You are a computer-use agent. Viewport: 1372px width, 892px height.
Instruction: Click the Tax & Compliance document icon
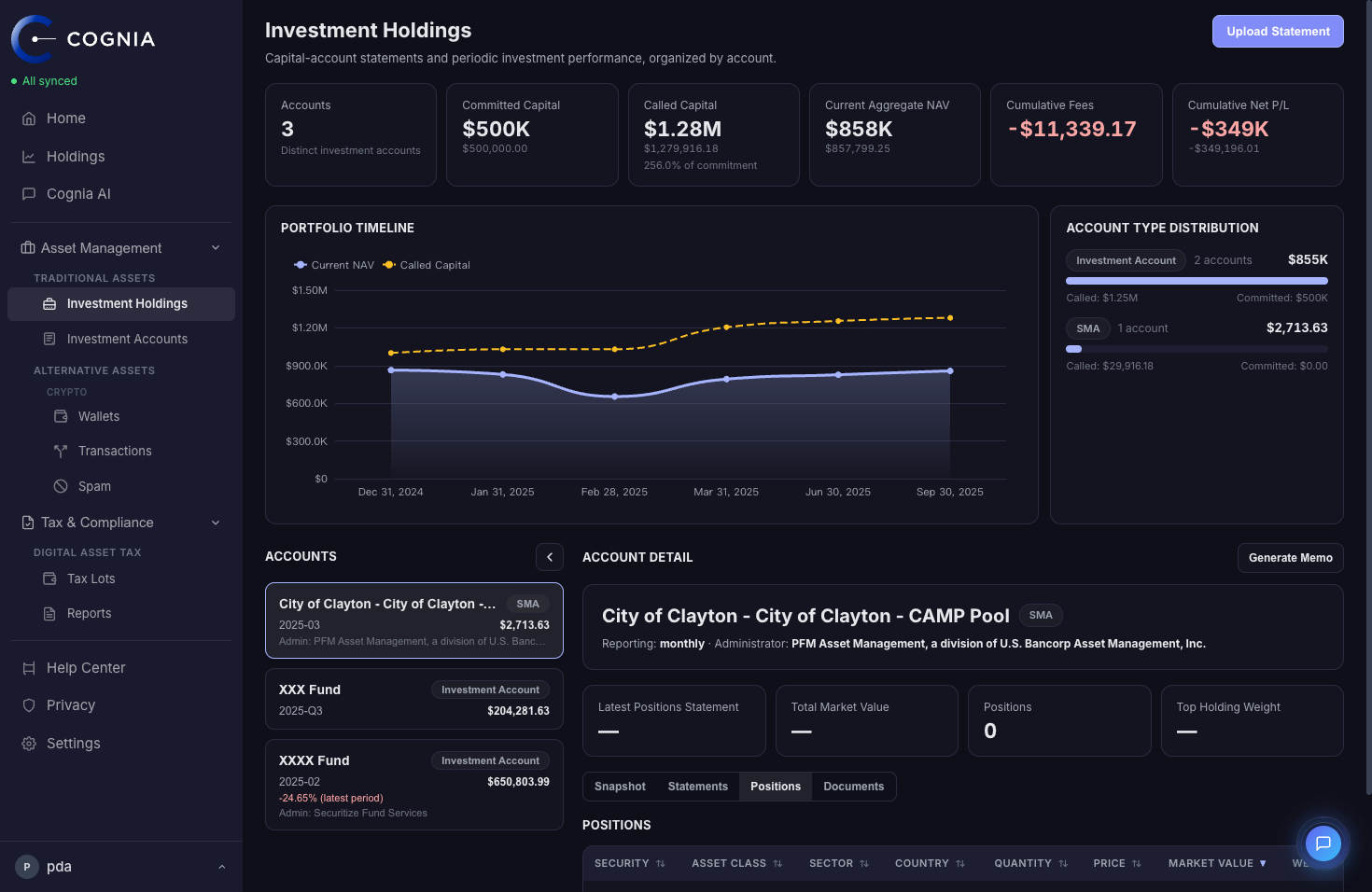click(x=28, y=523)
